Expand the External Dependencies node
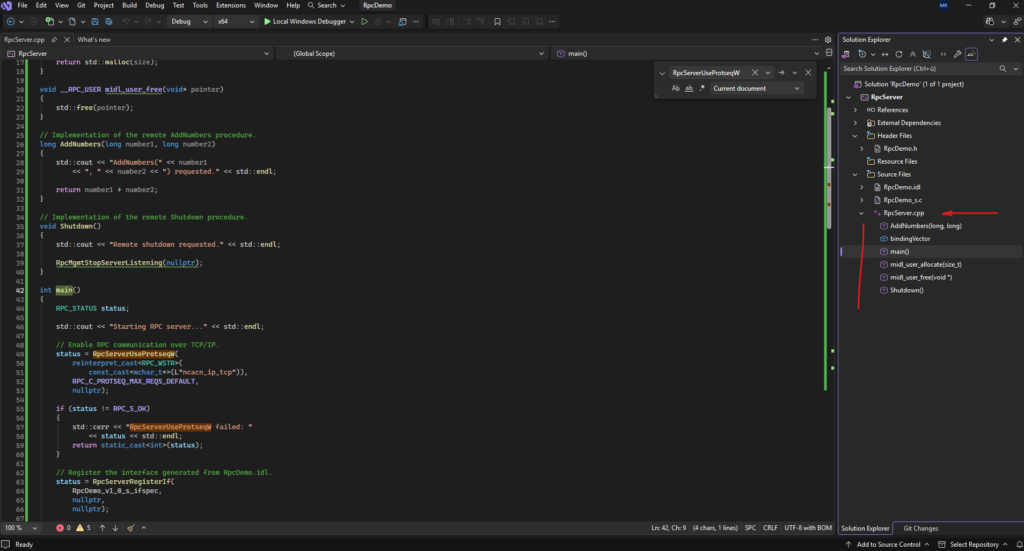1024x551 pixels. click(855, 123)
